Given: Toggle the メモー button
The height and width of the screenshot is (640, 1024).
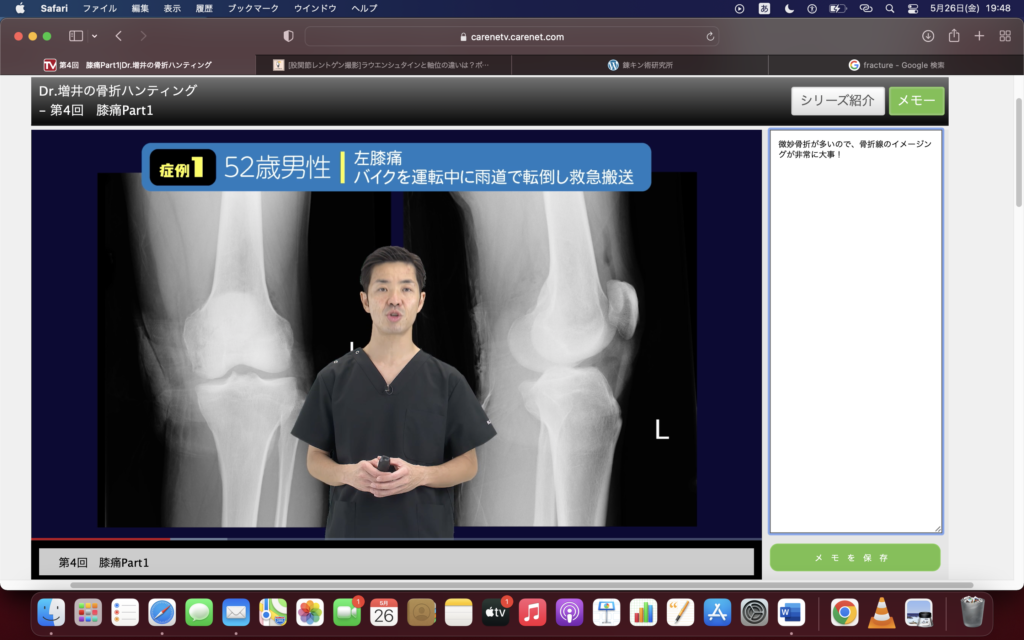Looking at the screenshot, I should coord(916,101).
